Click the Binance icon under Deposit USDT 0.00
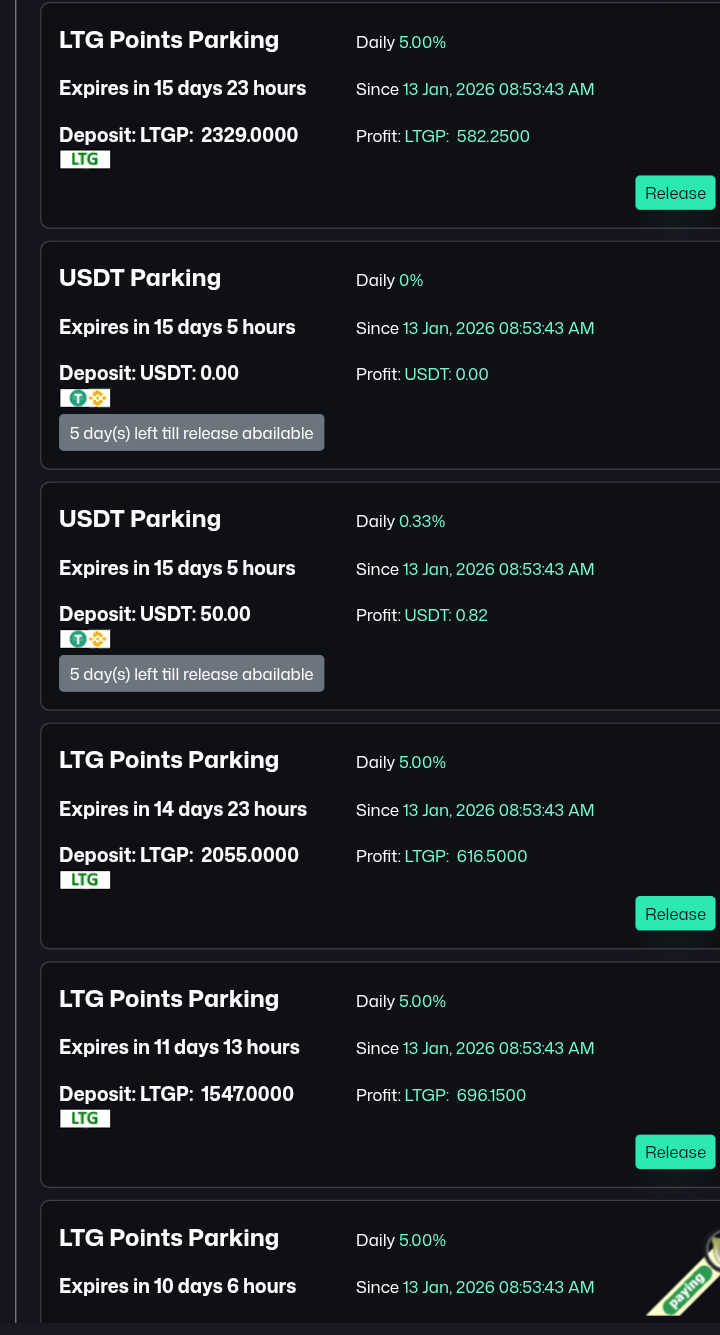Screen dimensions: 720x1335 (97, 398)
